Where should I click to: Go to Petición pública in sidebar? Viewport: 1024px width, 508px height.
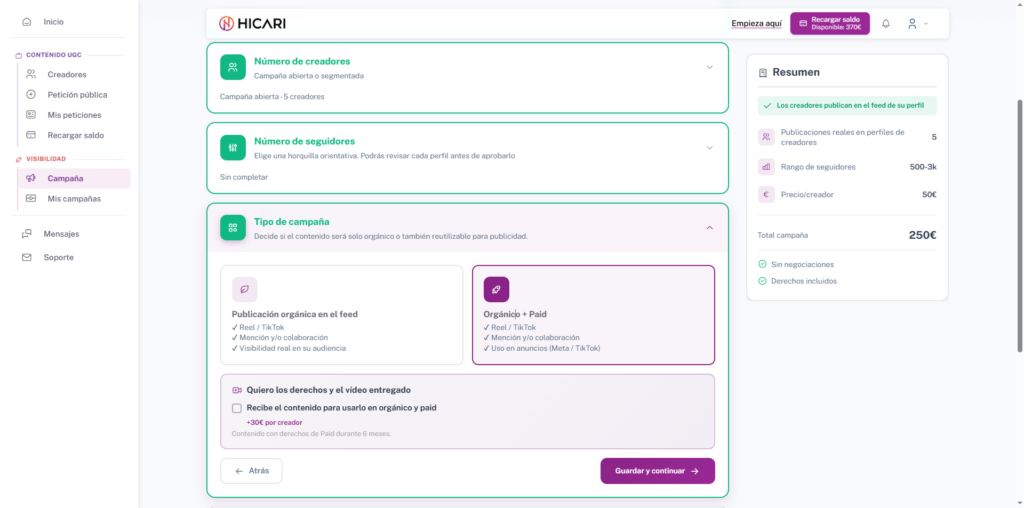pos(77,95)
